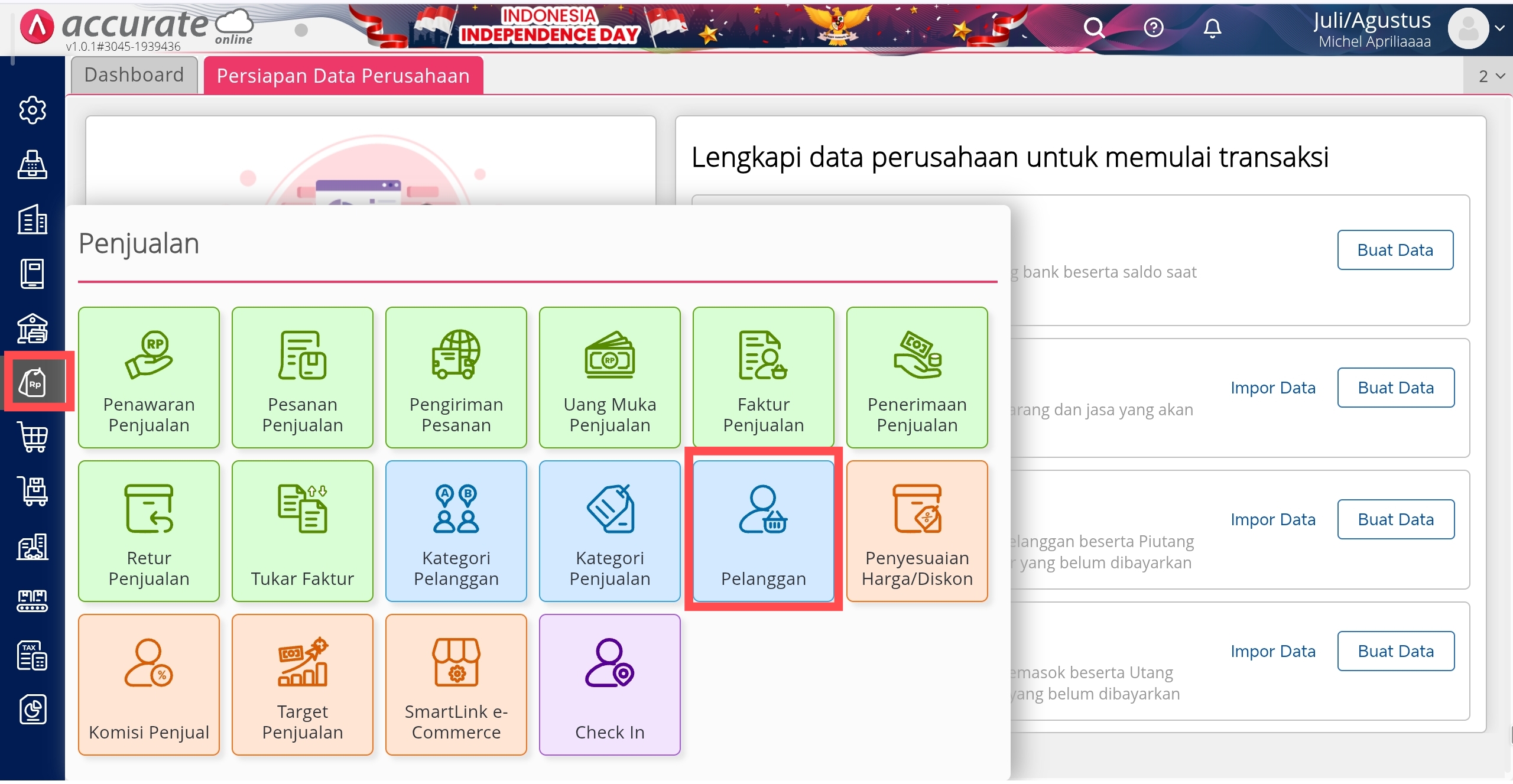Open Penyesuaian Harga/Diskon tile
The height and width of the screenshot is (784, 1513).
tap(917, 531)
